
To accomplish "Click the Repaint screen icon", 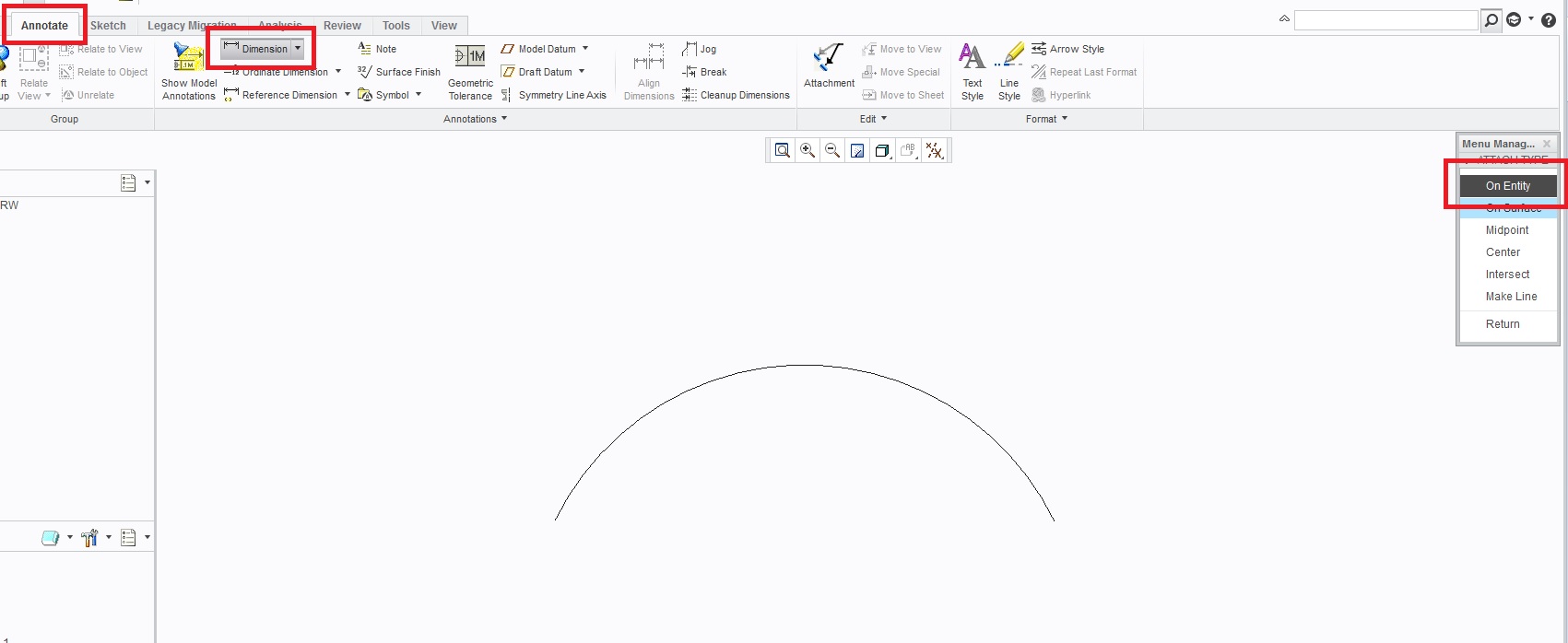I will pos(857,150).
